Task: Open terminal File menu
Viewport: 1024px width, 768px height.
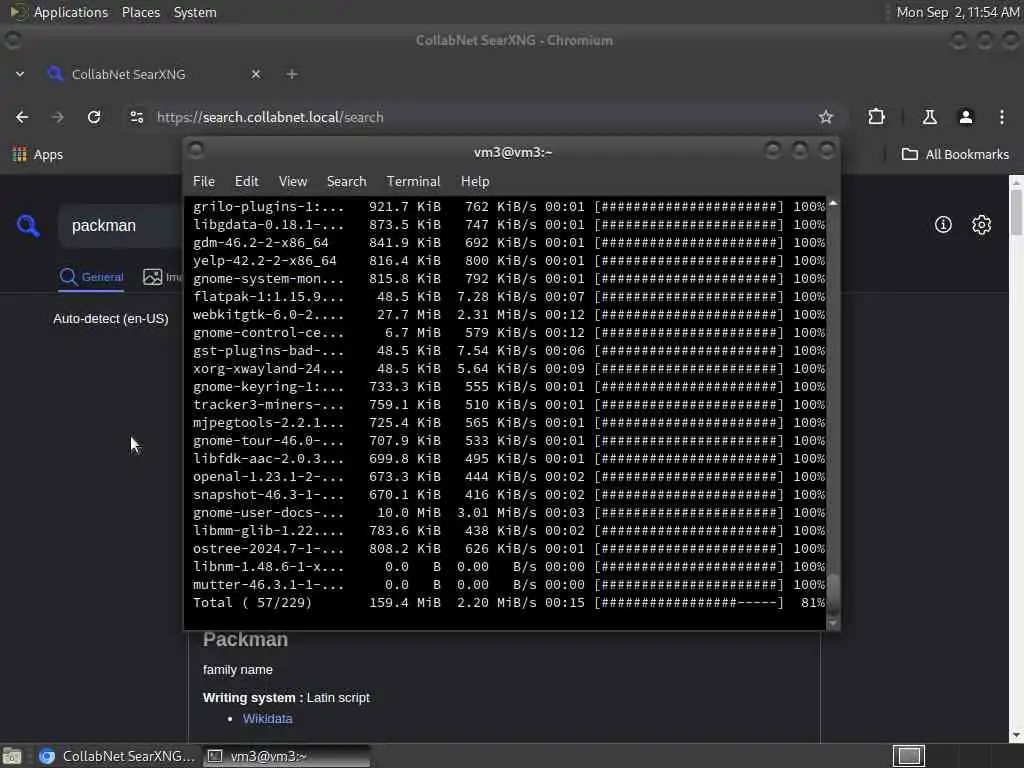Action: pos(204,181)
